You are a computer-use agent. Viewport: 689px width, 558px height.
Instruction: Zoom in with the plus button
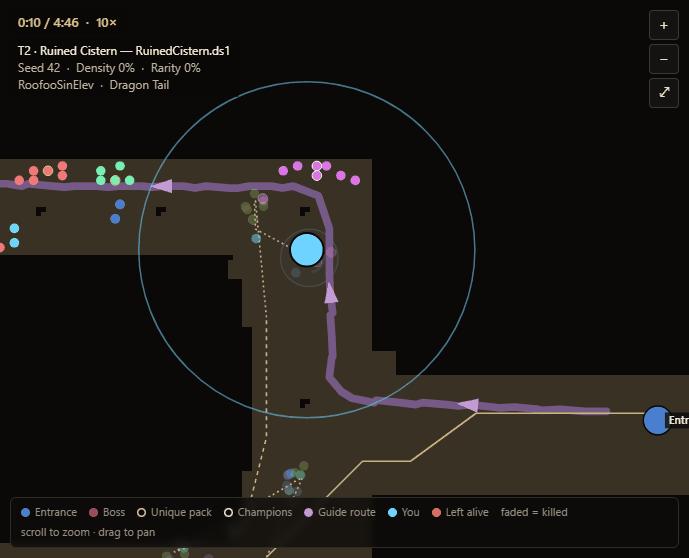click(x=664, y=25)
